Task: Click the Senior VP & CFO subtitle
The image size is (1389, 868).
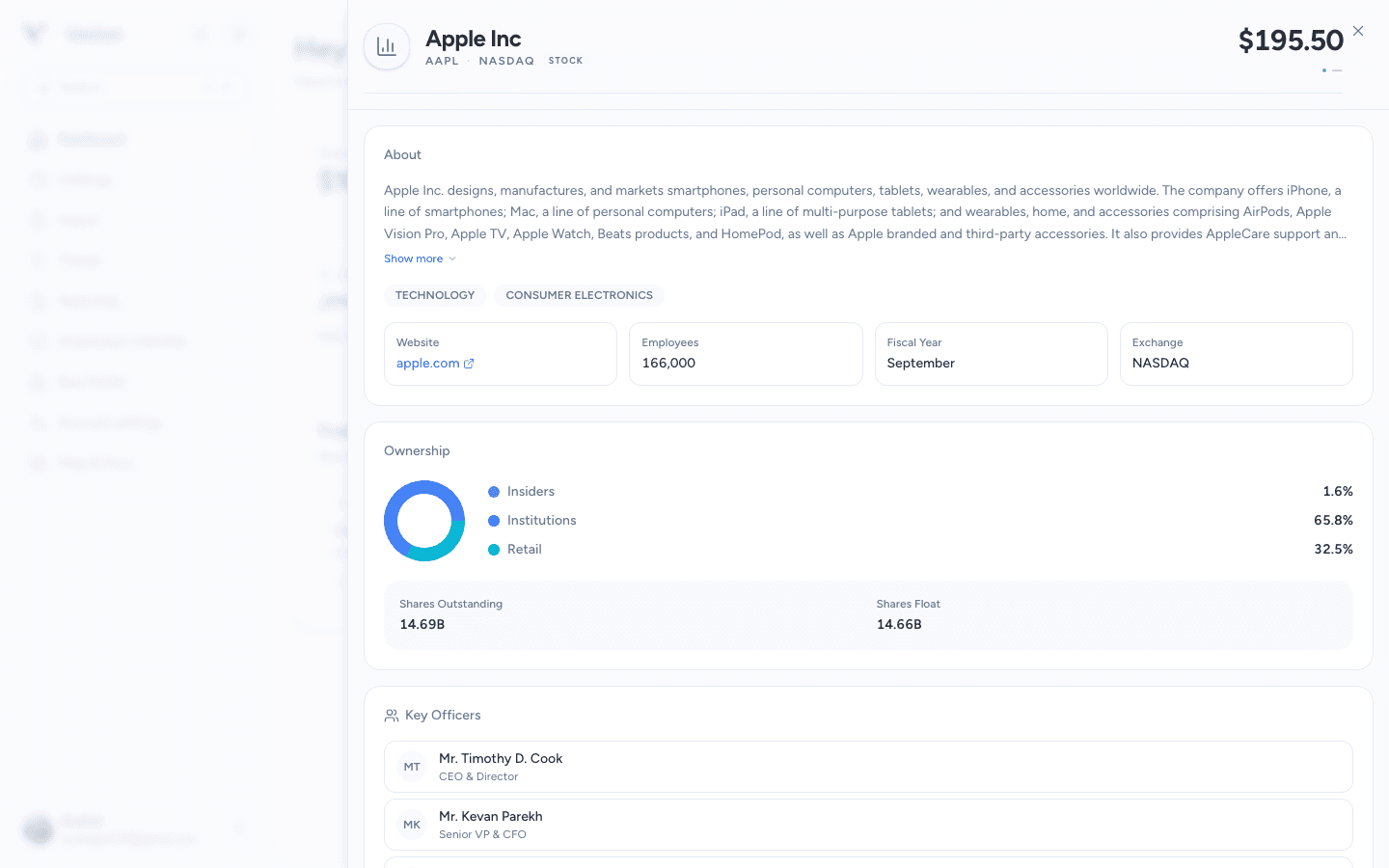Action: coord(482,834)
